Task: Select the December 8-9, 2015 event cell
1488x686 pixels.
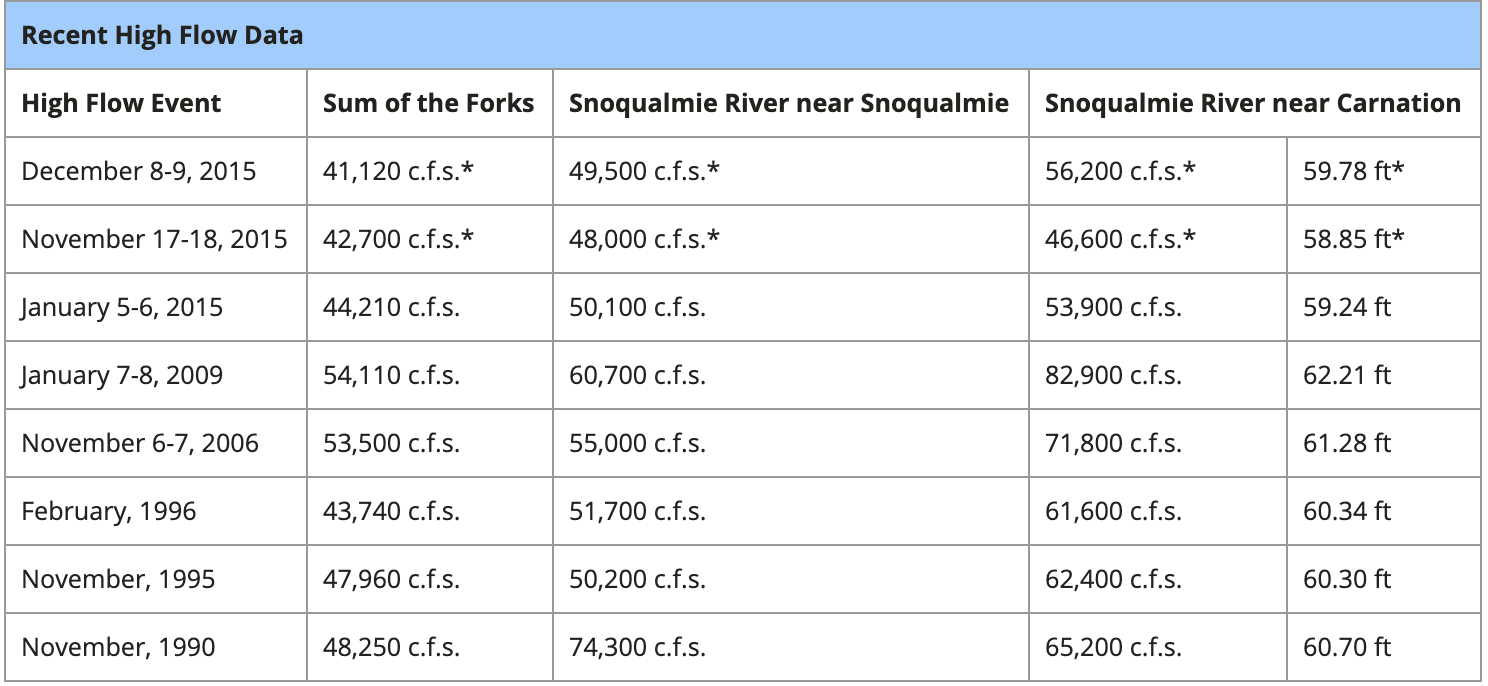Action: tap(138, 172)
